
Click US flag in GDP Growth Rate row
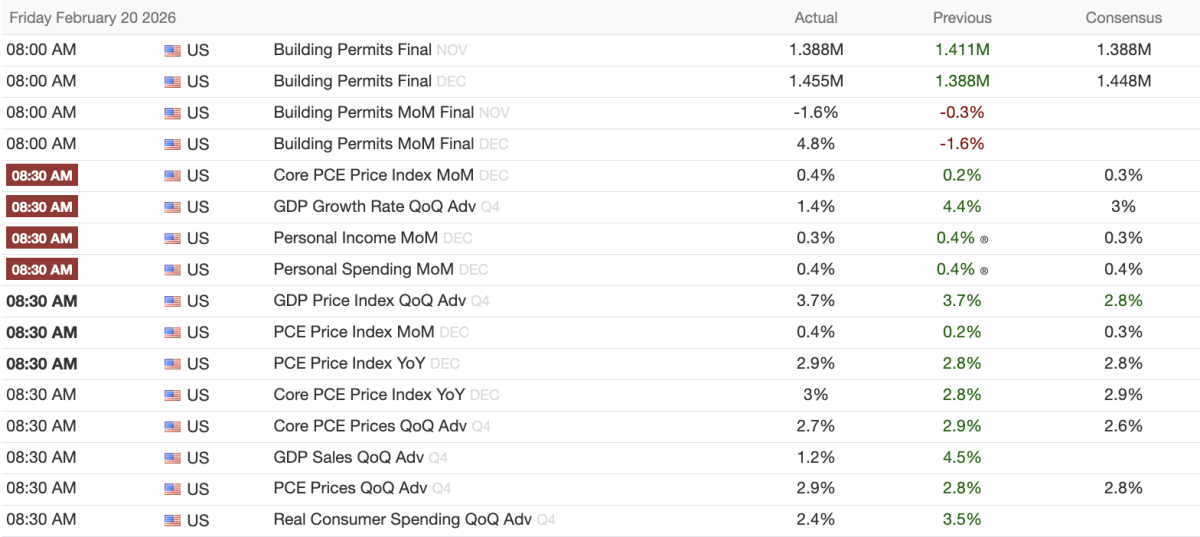[x=173, y=207]
